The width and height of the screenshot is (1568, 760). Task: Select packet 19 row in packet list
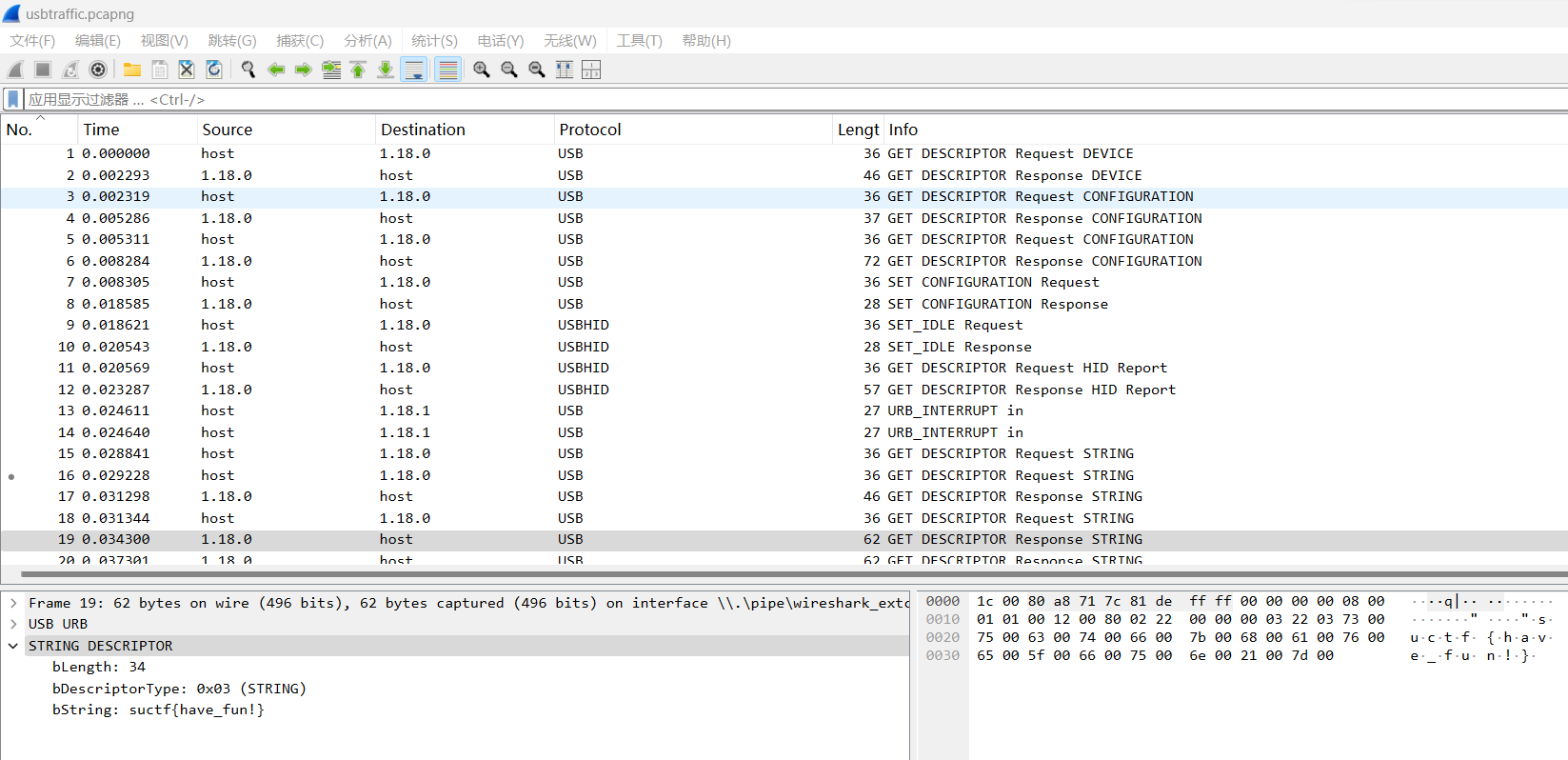pyautogui.click(x=784, y=539)
